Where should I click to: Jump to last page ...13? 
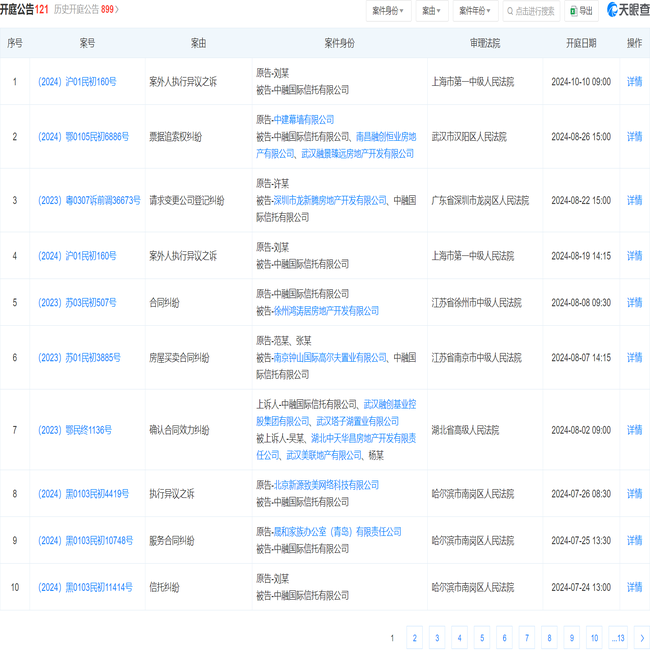(618, 638)
